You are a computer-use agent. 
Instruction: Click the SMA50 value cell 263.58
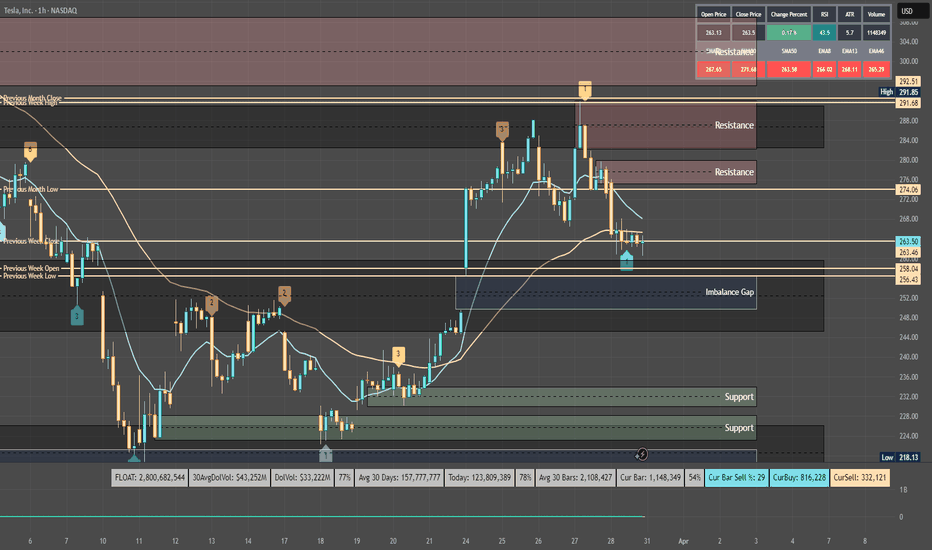[x=789, y=69]
